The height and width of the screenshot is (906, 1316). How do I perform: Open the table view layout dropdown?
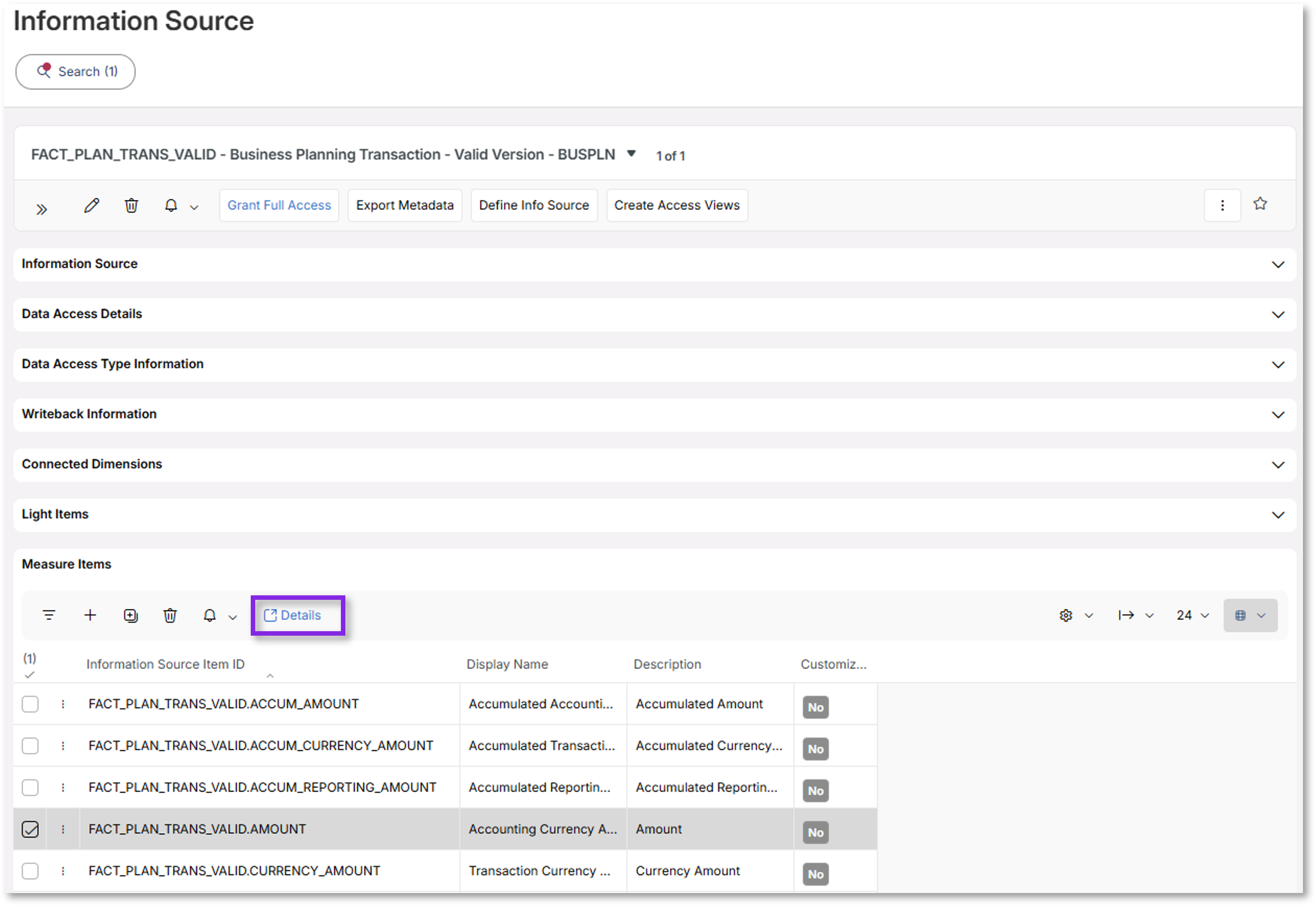(1250, 615)
